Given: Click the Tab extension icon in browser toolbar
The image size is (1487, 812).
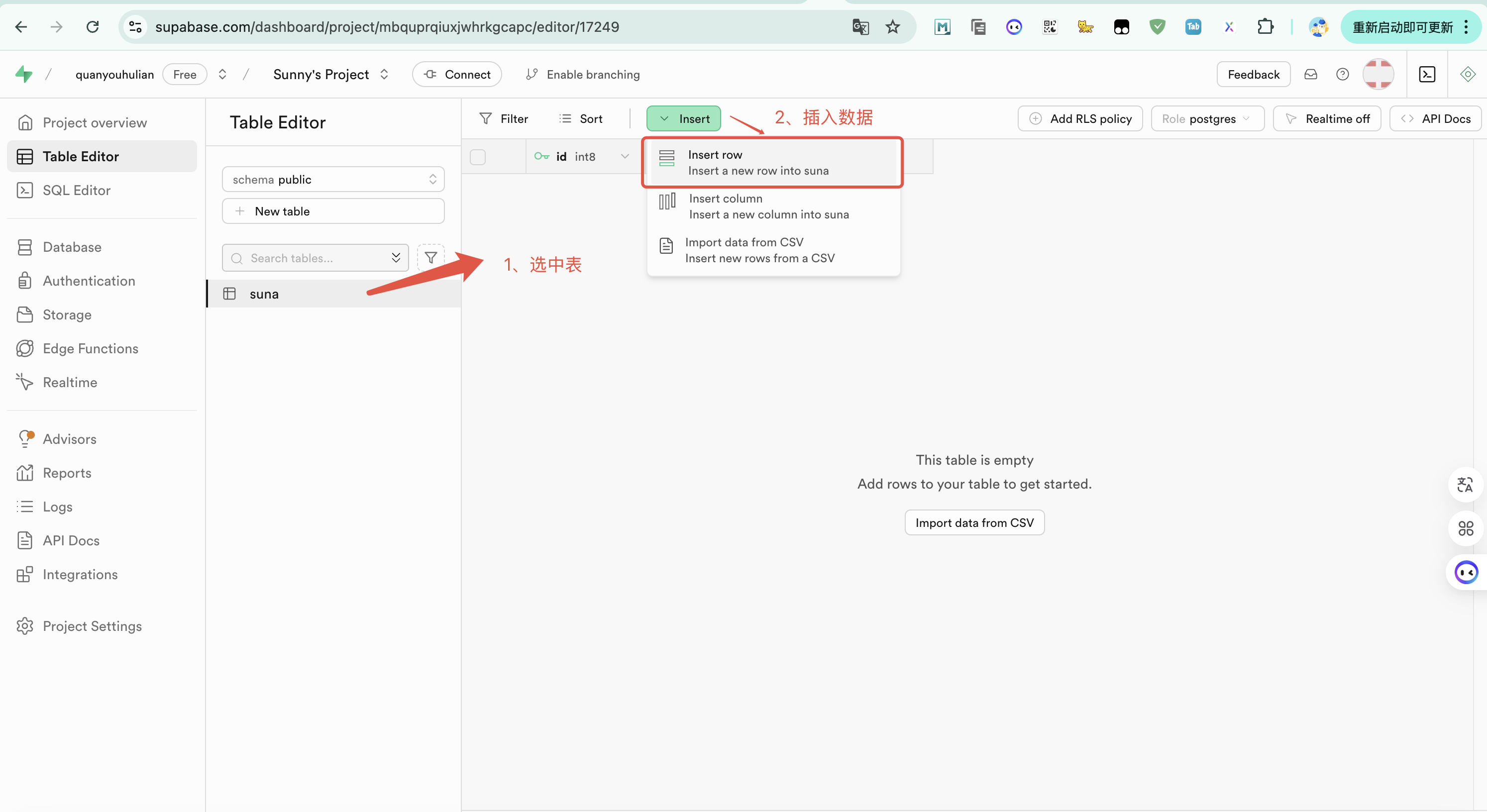Looking at the screenshot, I should click(x=1192, y=26).
